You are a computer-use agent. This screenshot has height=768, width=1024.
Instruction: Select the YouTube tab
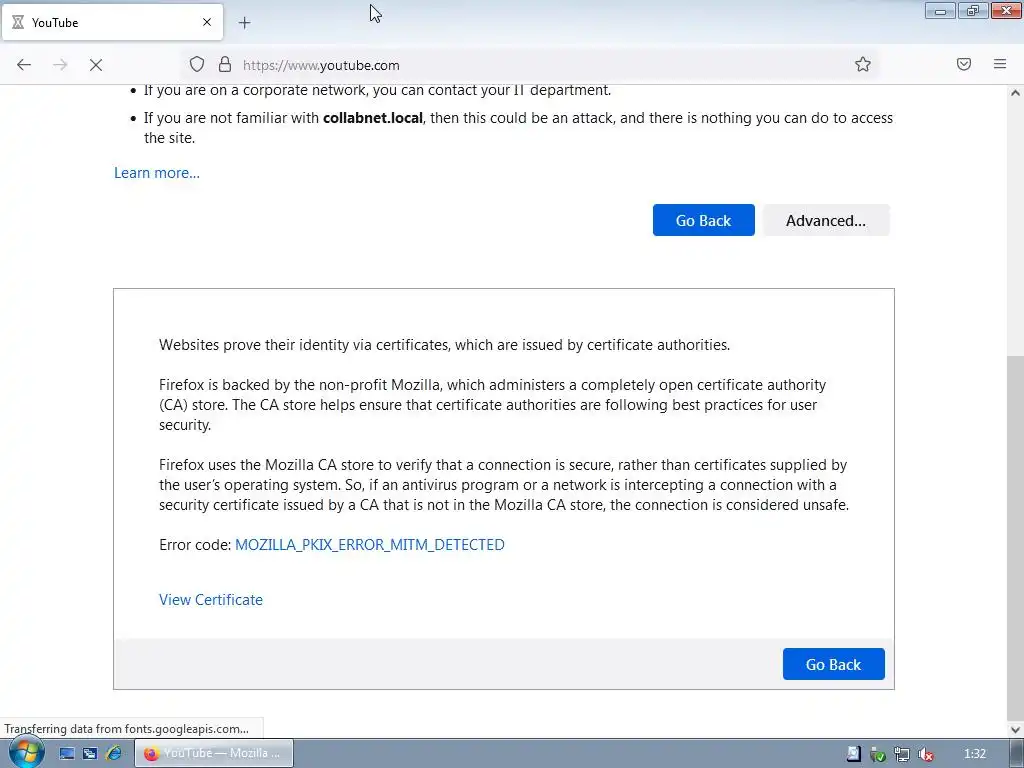pos(112,22)
